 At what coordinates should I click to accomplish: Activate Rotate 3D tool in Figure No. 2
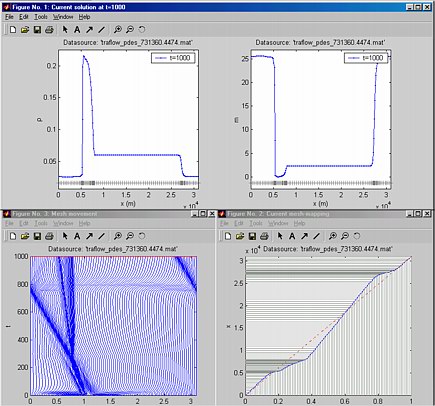(357, 236)
